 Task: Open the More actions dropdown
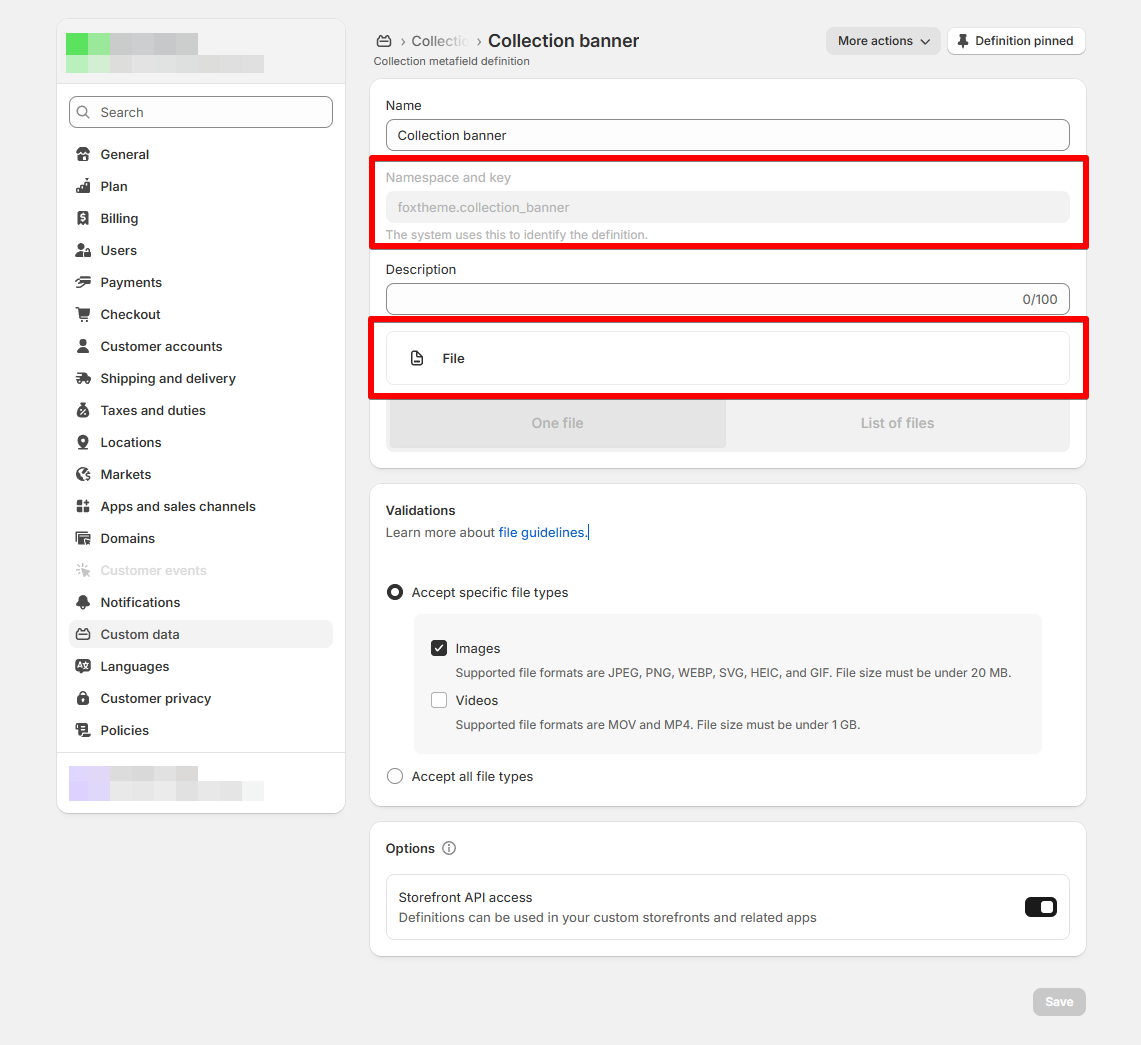(x=883, y=41)
